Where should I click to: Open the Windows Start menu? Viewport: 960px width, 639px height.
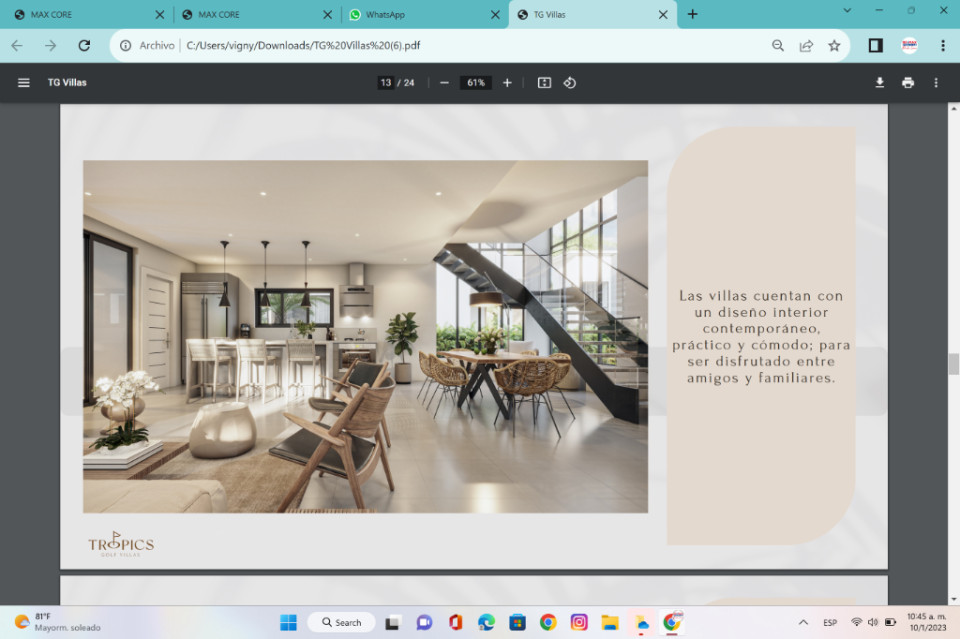point(288,622)
